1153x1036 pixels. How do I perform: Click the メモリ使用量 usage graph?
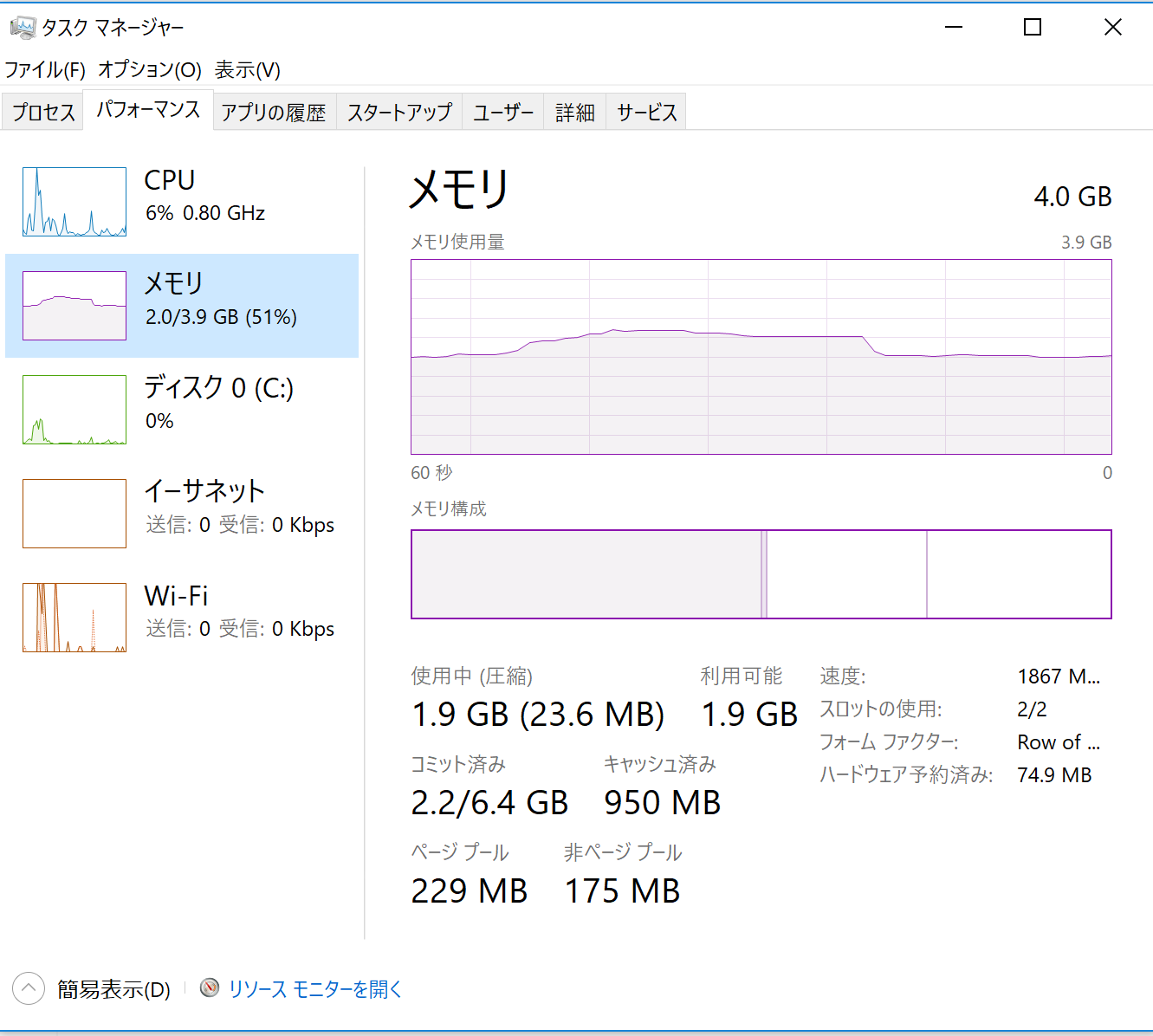(x=761, y=357)
